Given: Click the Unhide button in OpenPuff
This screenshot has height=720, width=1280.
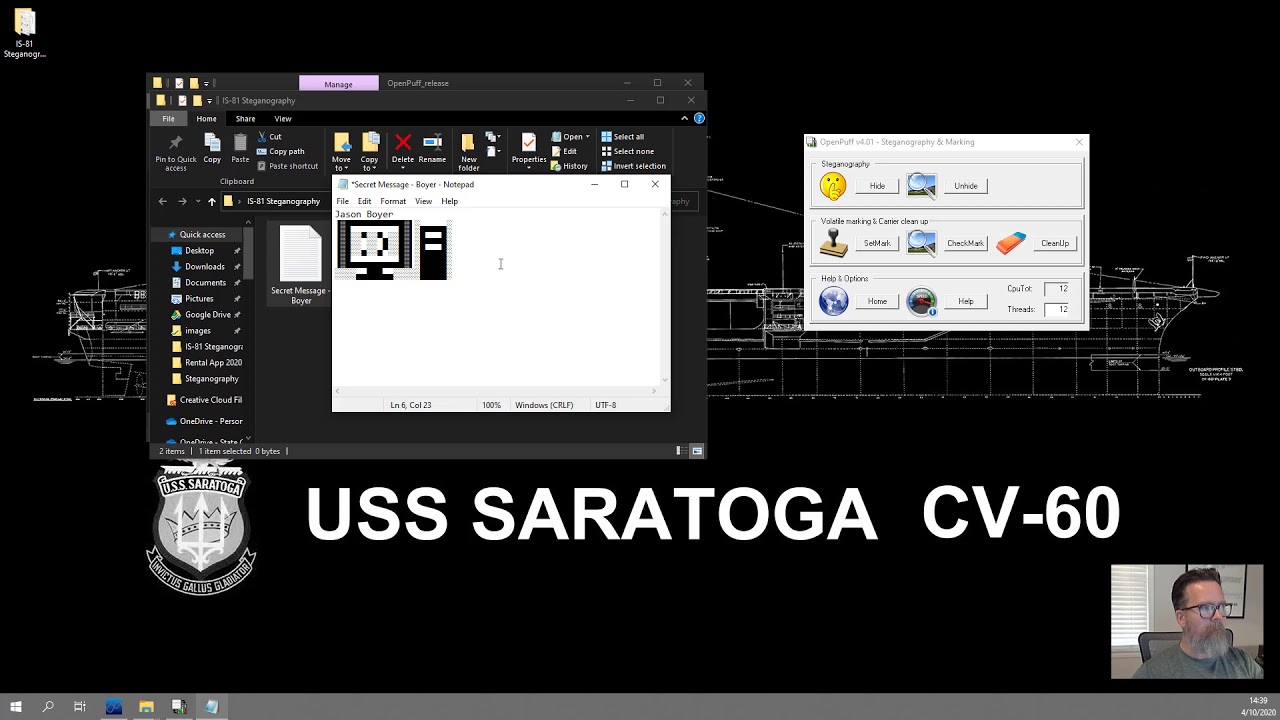Looking at the screenshot, I should pos(966,186).
